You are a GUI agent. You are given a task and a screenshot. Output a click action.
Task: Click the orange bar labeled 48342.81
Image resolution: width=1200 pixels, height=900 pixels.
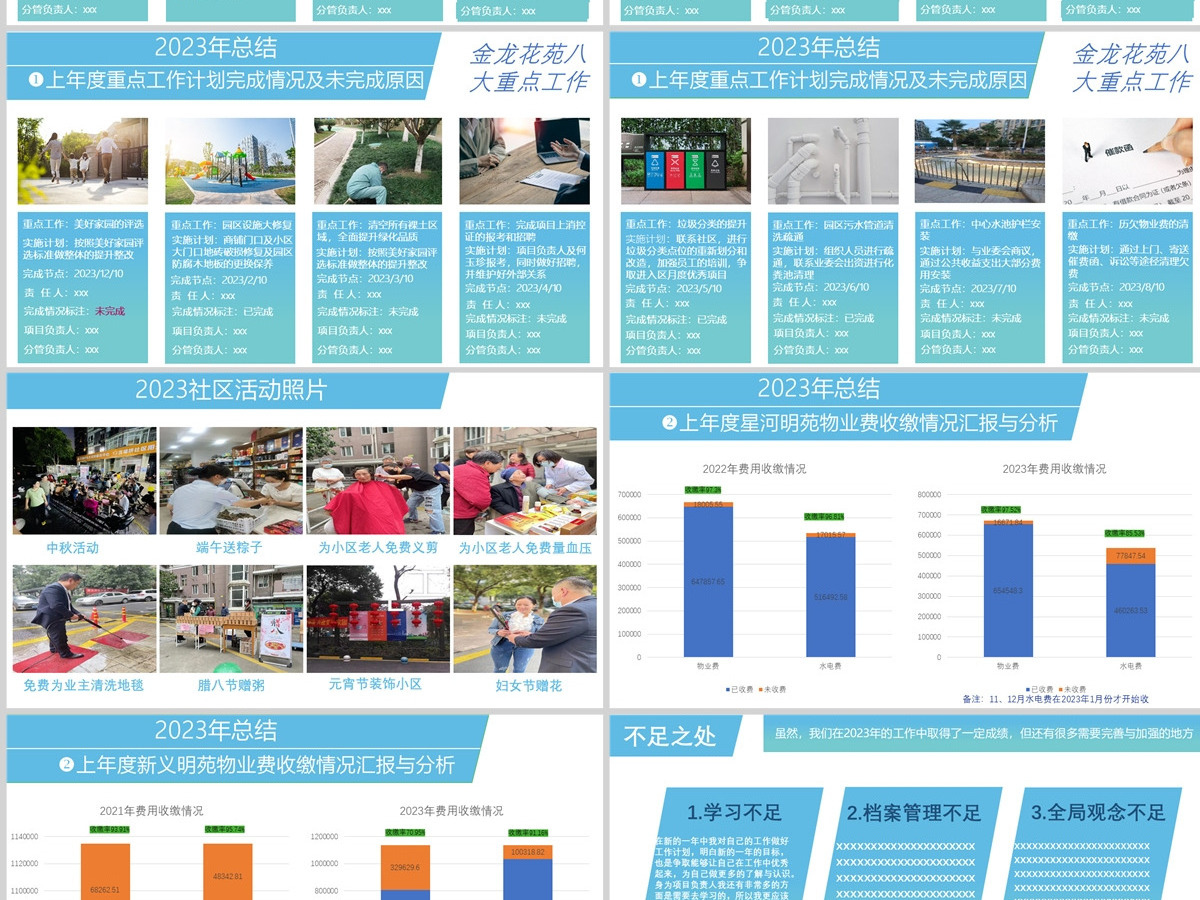pyautogui.click(x=228, y=871)
